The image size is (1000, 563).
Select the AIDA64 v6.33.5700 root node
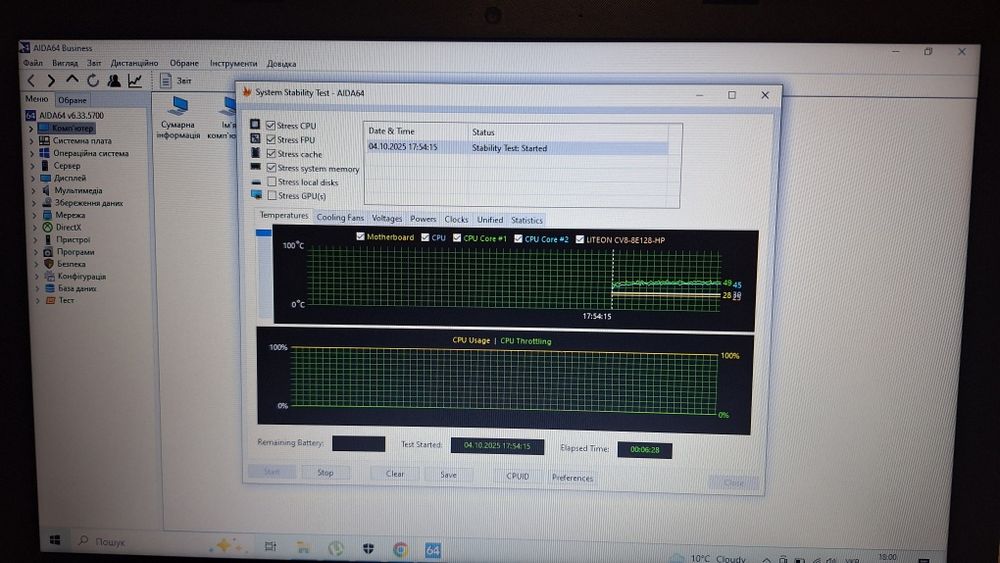[x=71, y=115]
